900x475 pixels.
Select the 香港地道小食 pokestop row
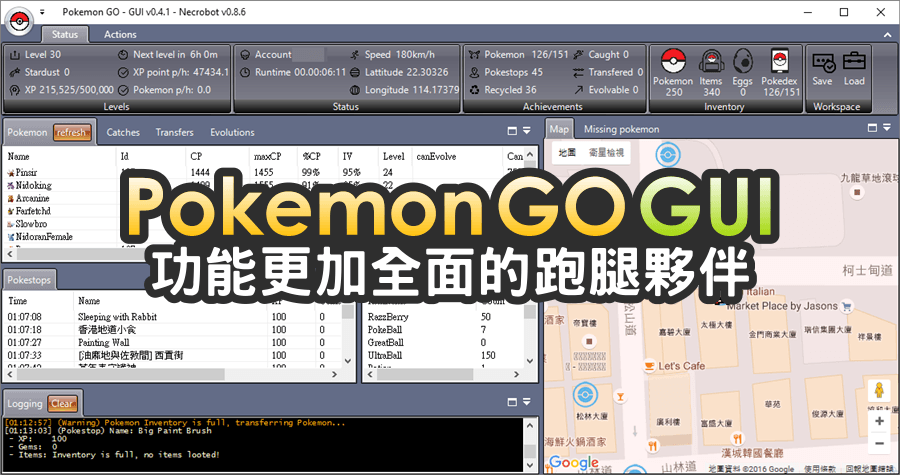(x=173, y=330)
